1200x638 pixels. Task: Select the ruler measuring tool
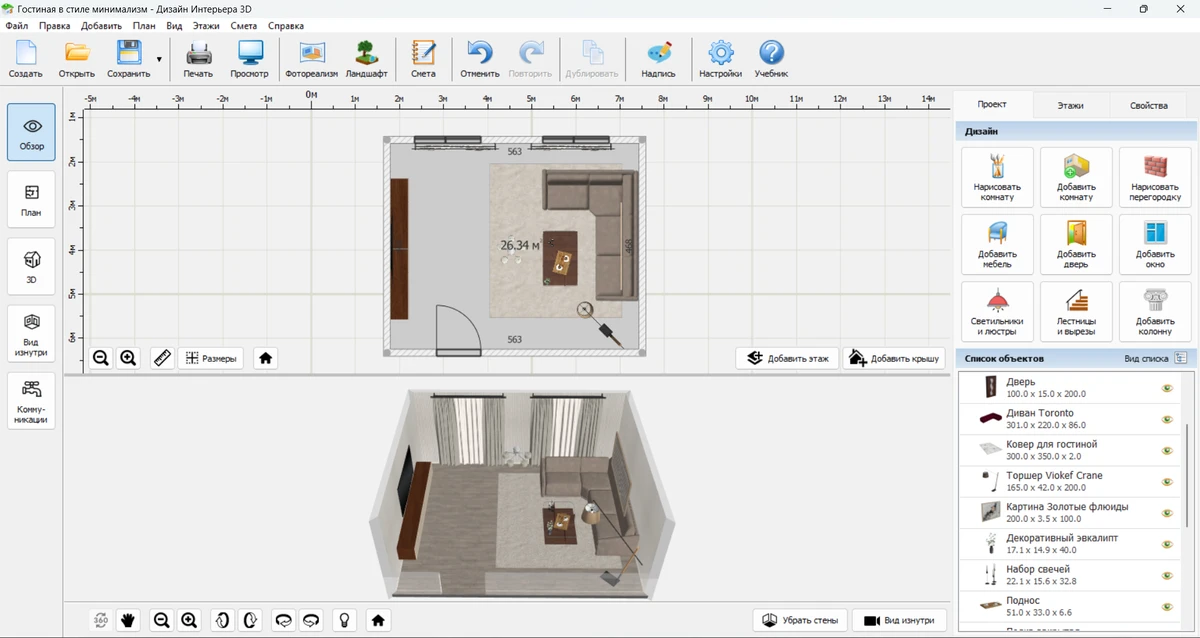pos(163,358)
